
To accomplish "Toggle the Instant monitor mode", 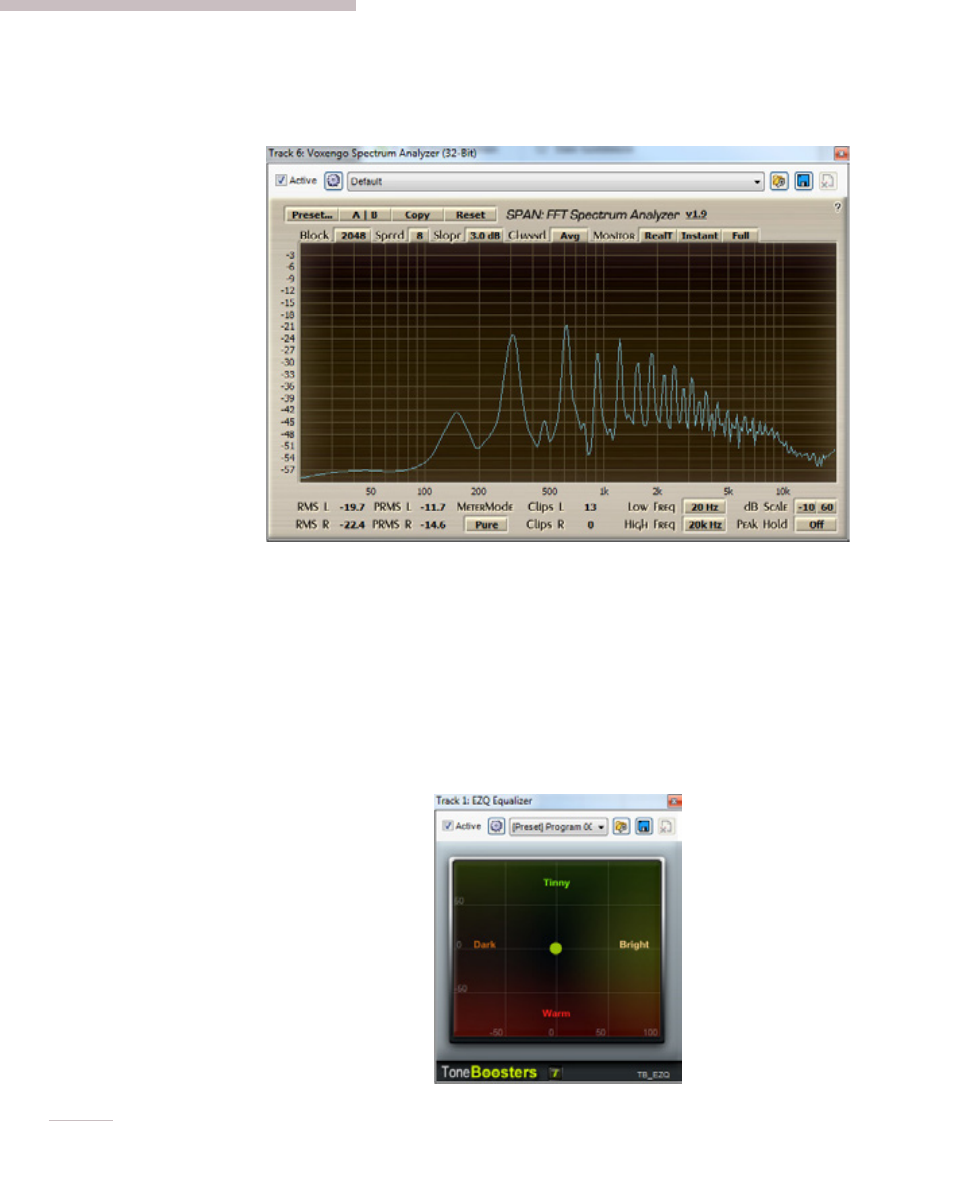I will click(x=700, y=236).
